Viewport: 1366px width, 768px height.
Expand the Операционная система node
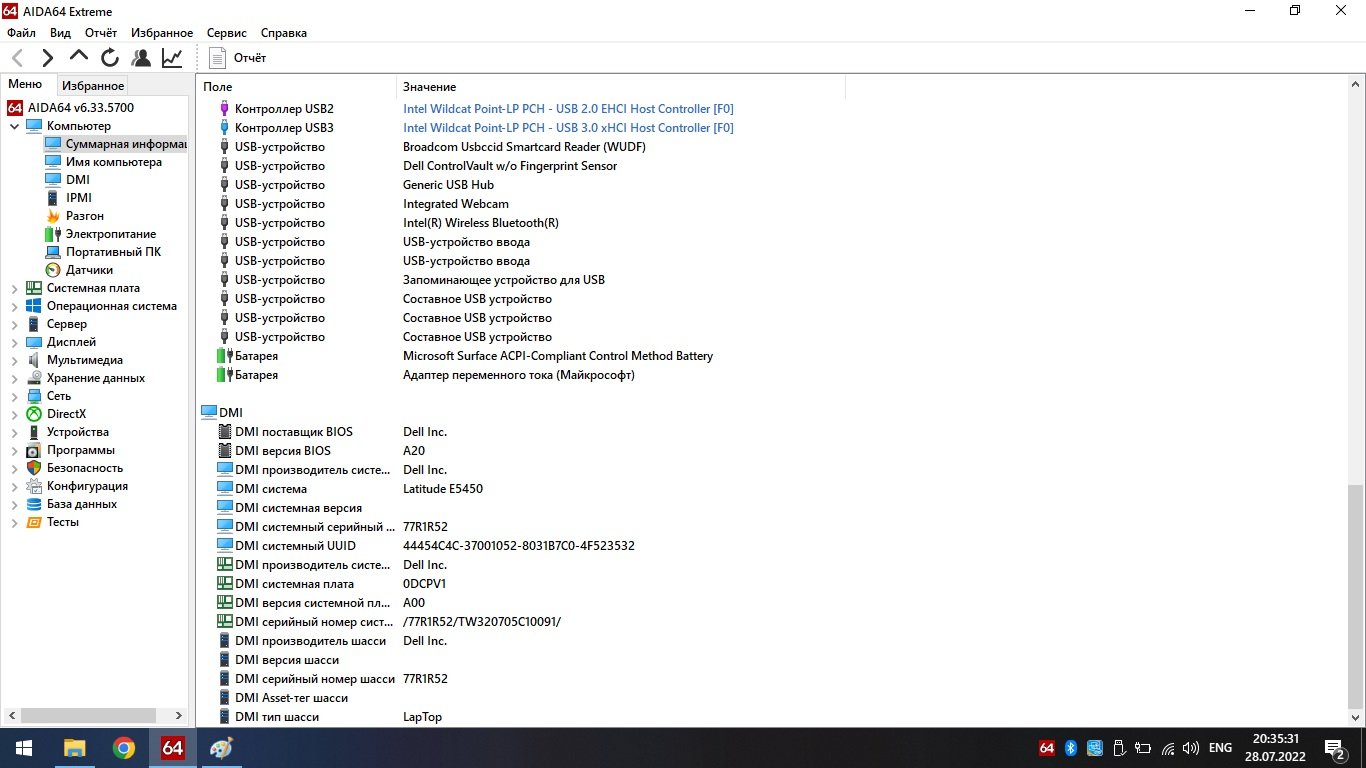(x=14, y=306)
